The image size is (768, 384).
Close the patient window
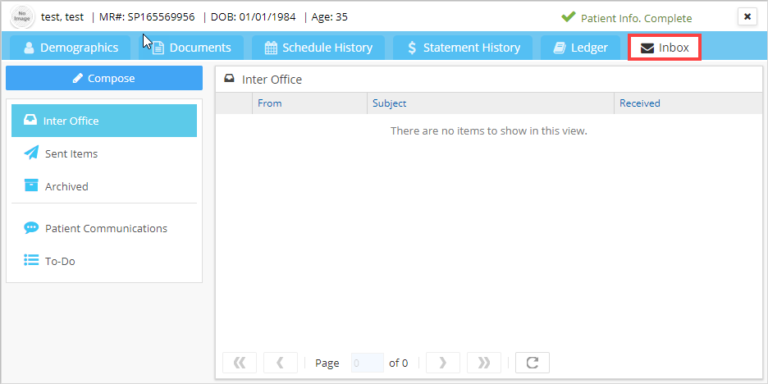tap(747, 17)
